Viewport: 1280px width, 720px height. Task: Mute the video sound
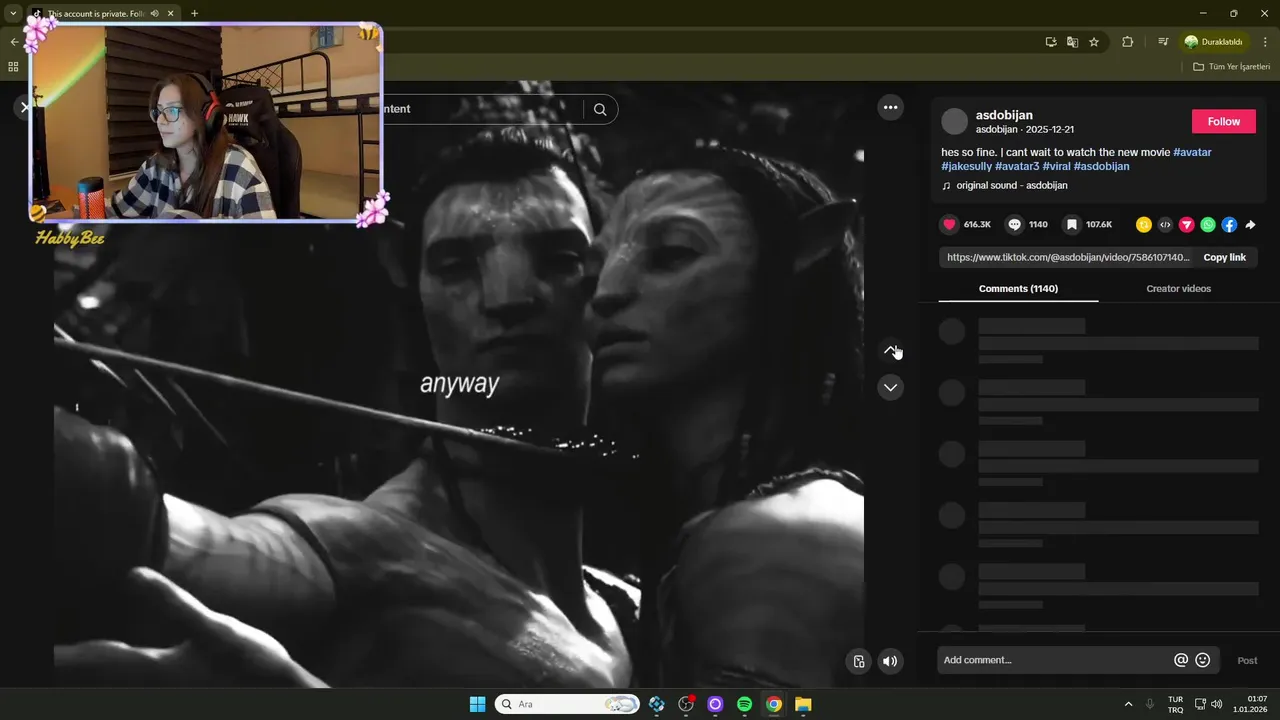point(890,661)
